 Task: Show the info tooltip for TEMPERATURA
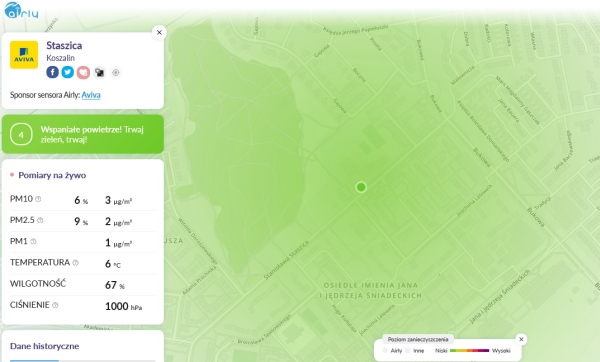coord(75,263)
